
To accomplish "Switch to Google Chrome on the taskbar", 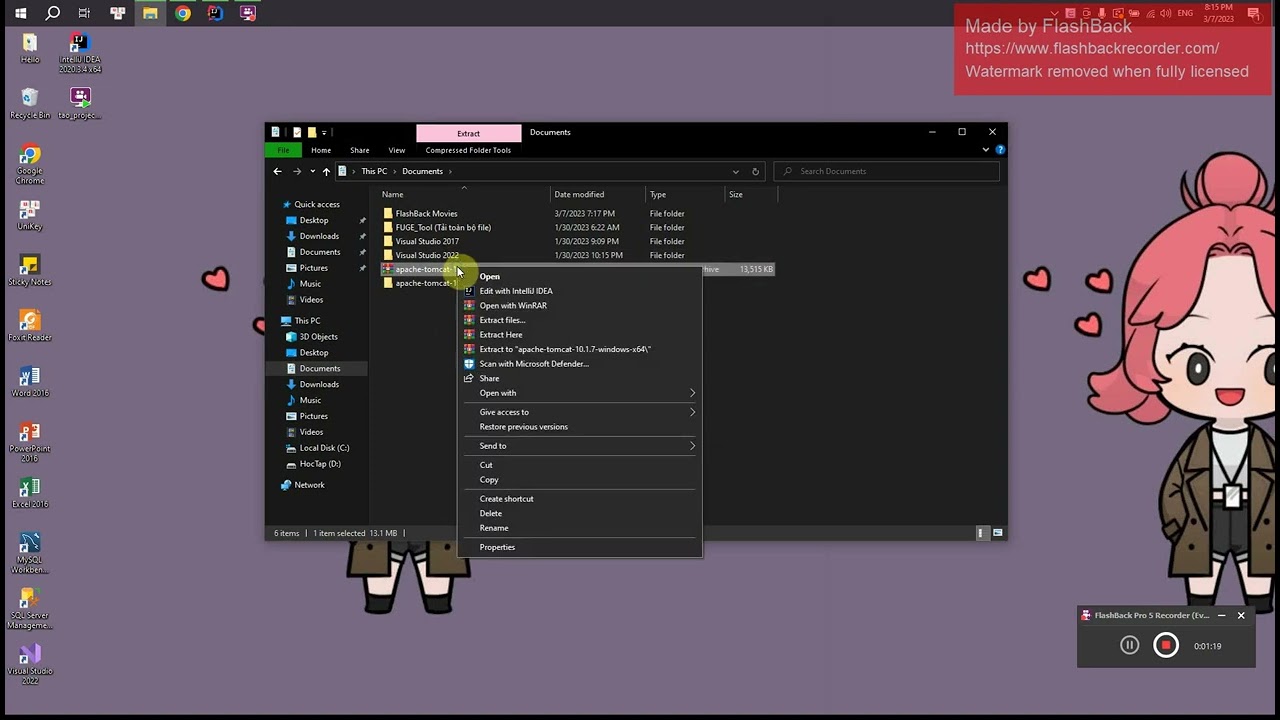I will point(183,13).
